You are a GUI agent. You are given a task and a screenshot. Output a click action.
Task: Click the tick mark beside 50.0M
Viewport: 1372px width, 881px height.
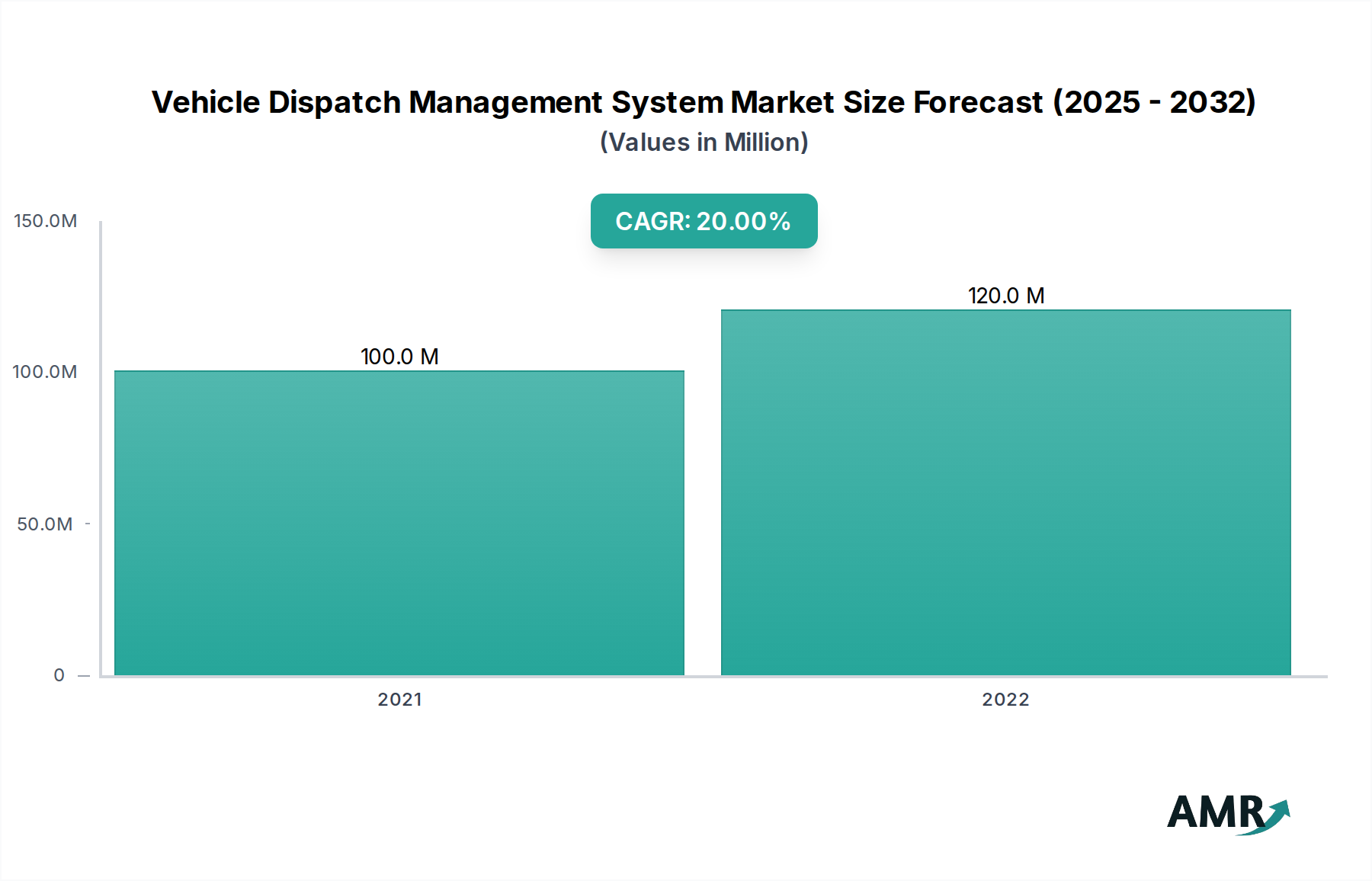88,524
